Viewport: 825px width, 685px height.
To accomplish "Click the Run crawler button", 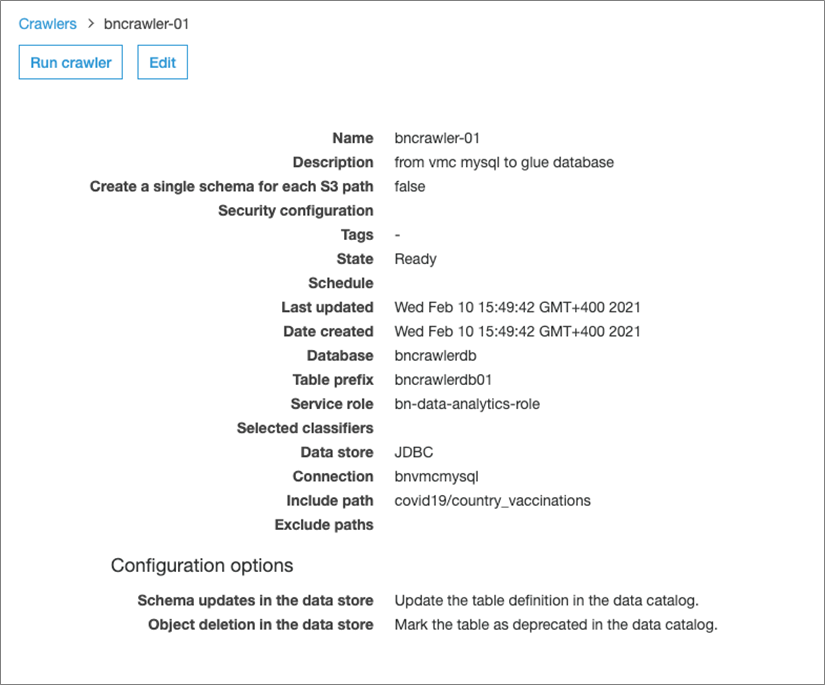I will point(70,61).
